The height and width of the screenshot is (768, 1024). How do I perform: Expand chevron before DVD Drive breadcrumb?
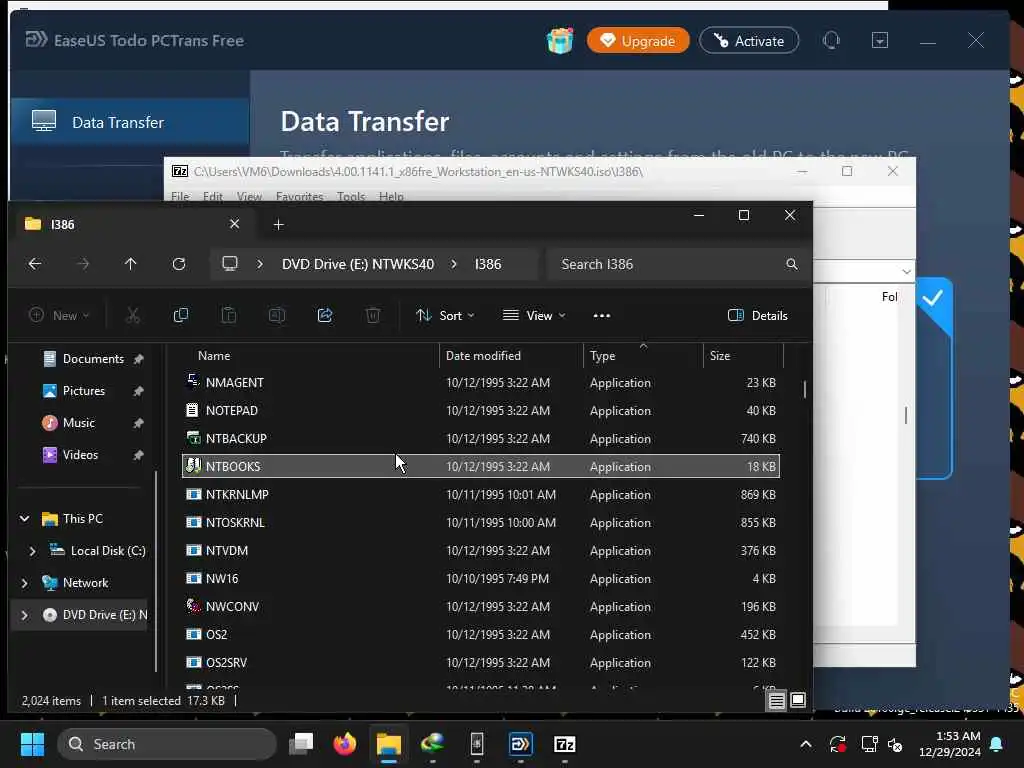point(260,264)
